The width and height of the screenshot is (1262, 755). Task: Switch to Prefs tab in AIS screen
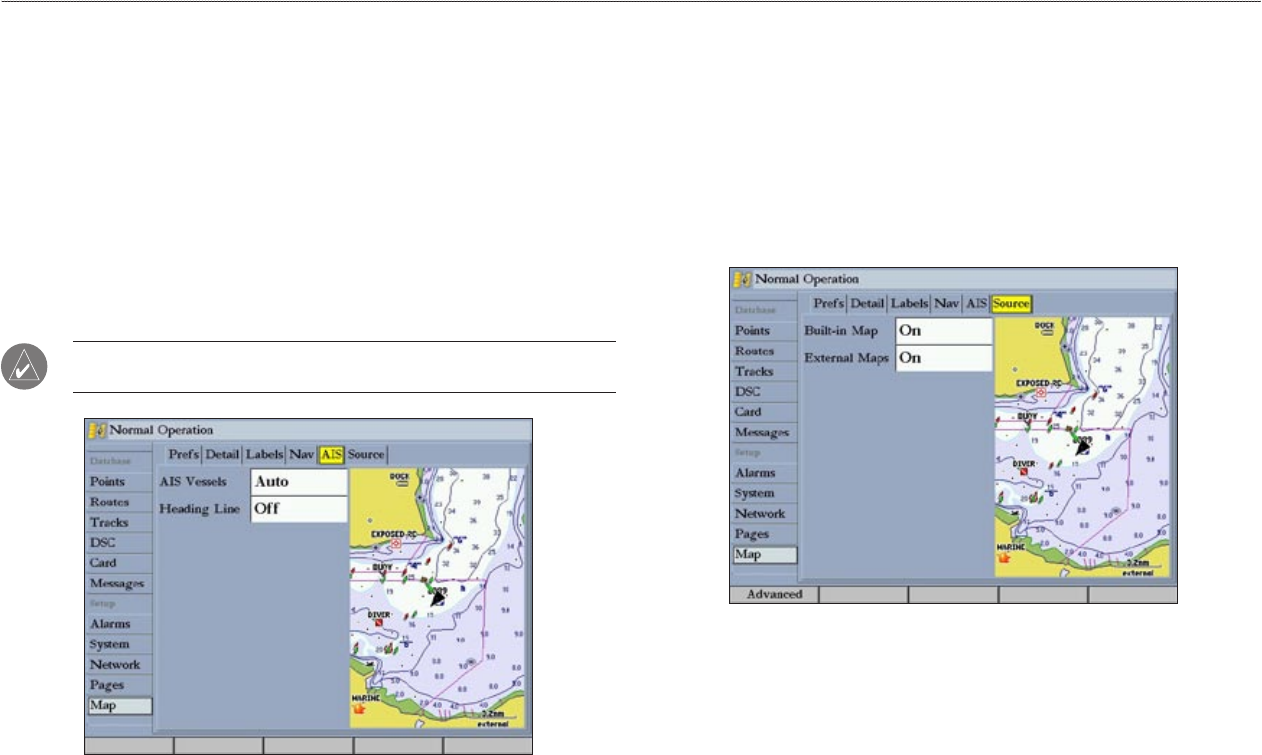tap(183, 454)
